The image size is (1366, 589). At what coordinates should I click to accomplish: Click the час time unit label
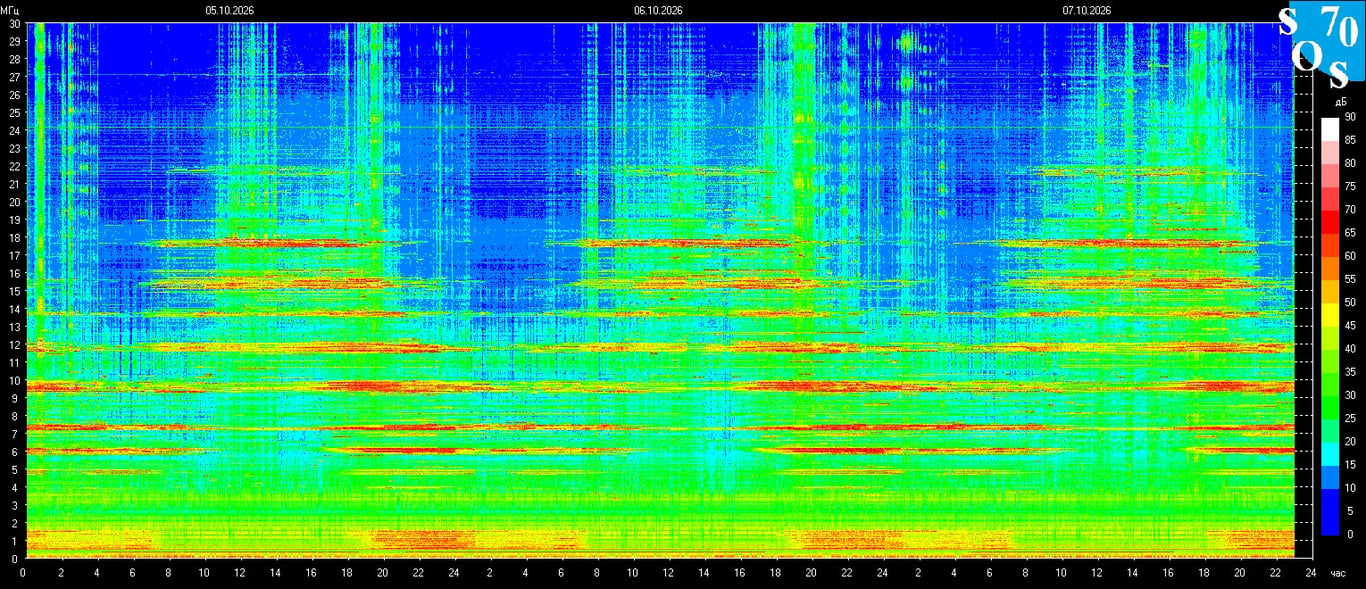[1339, 573]
